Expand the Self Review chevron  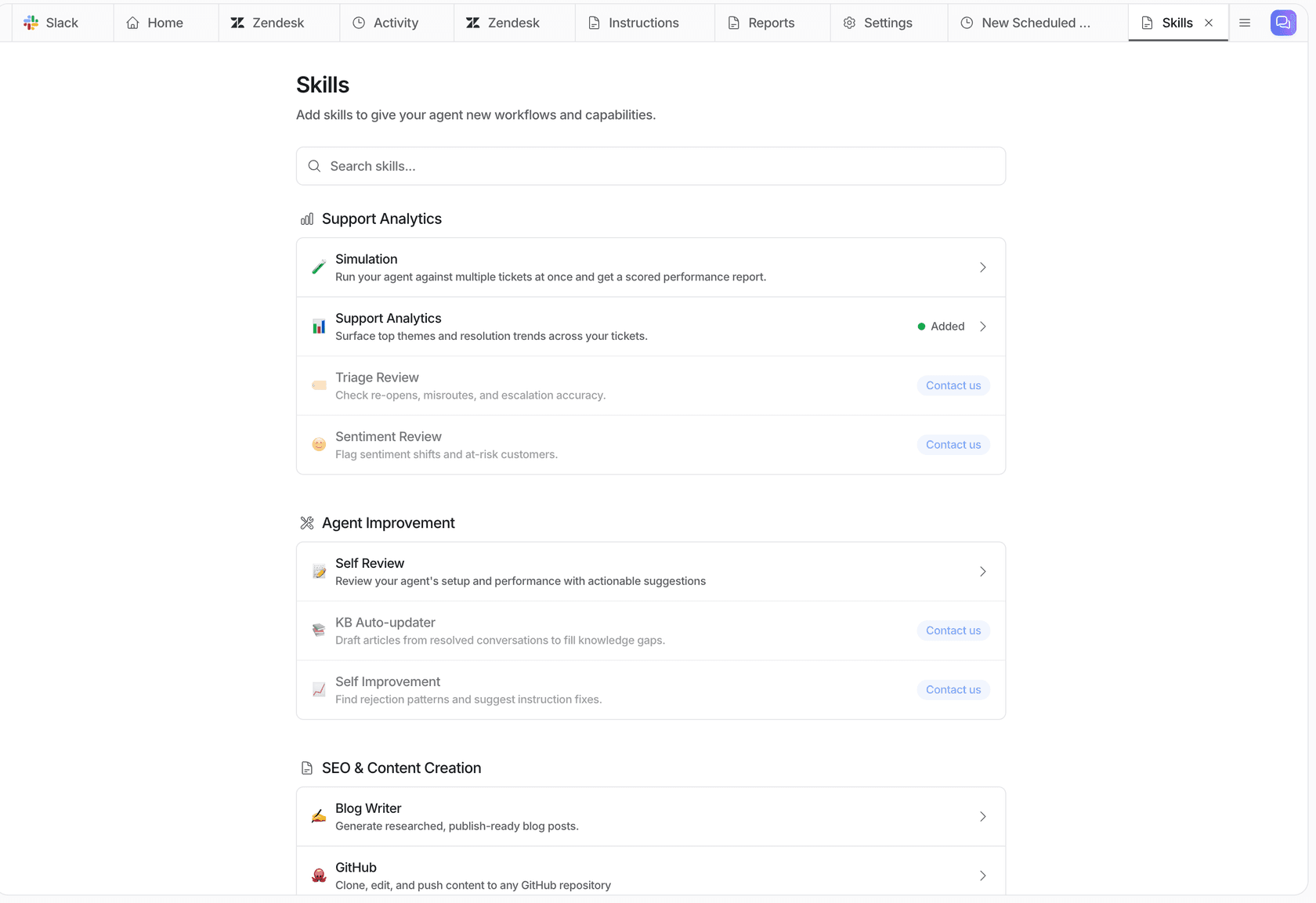983,572
